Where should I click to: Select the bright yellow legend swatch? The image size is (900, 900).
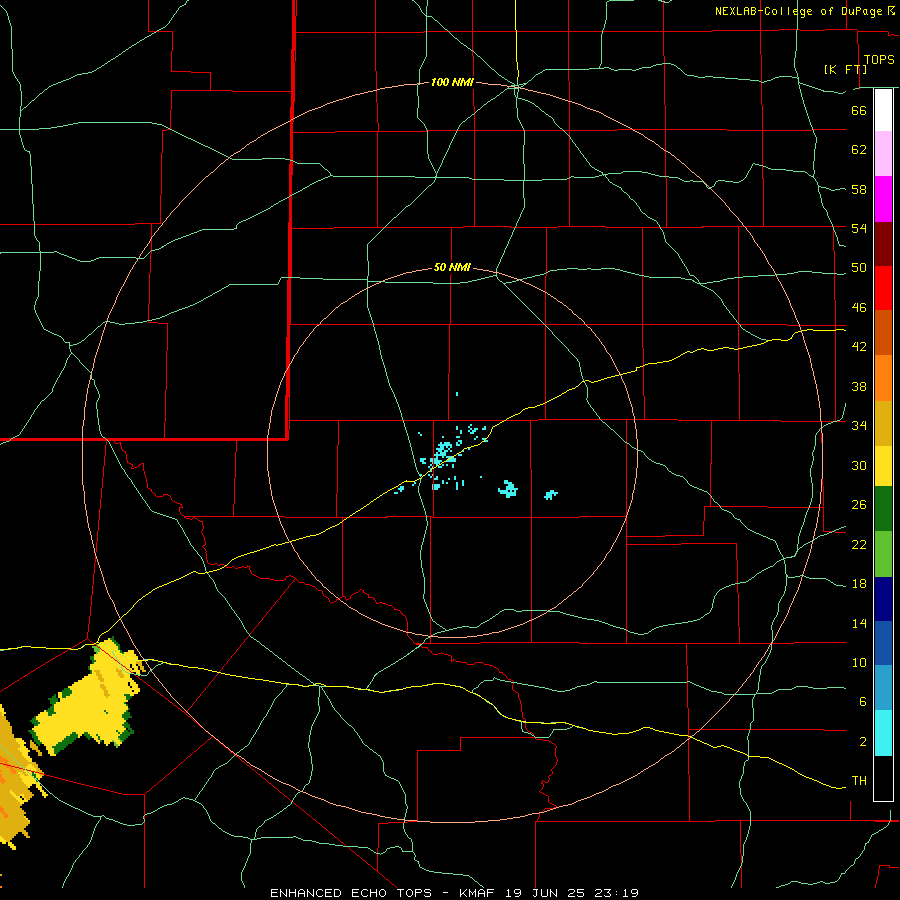tap(883, 466)
